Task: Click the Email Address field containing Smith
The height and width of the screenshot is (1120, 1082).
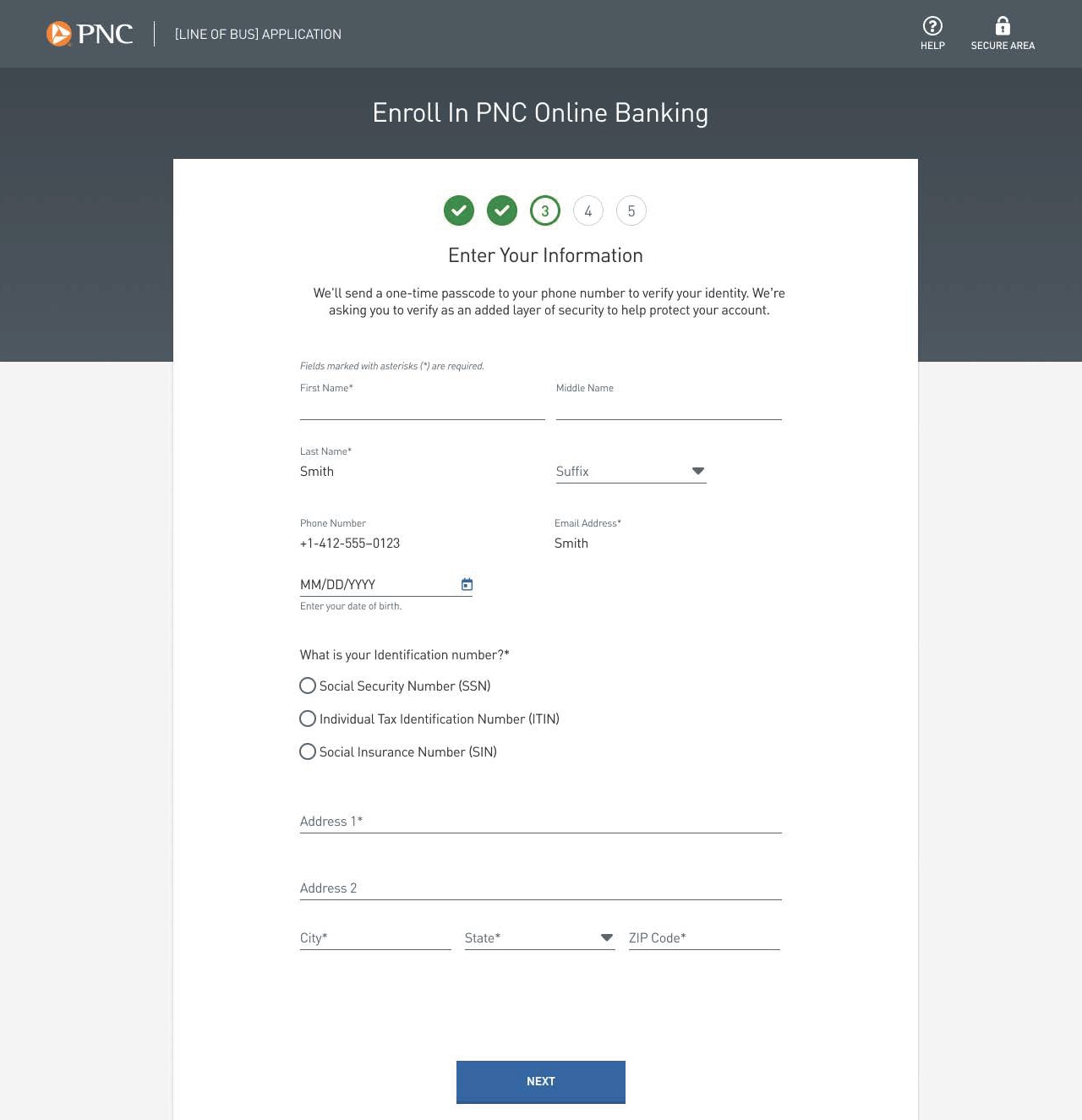Action: [x=668, y=544]
